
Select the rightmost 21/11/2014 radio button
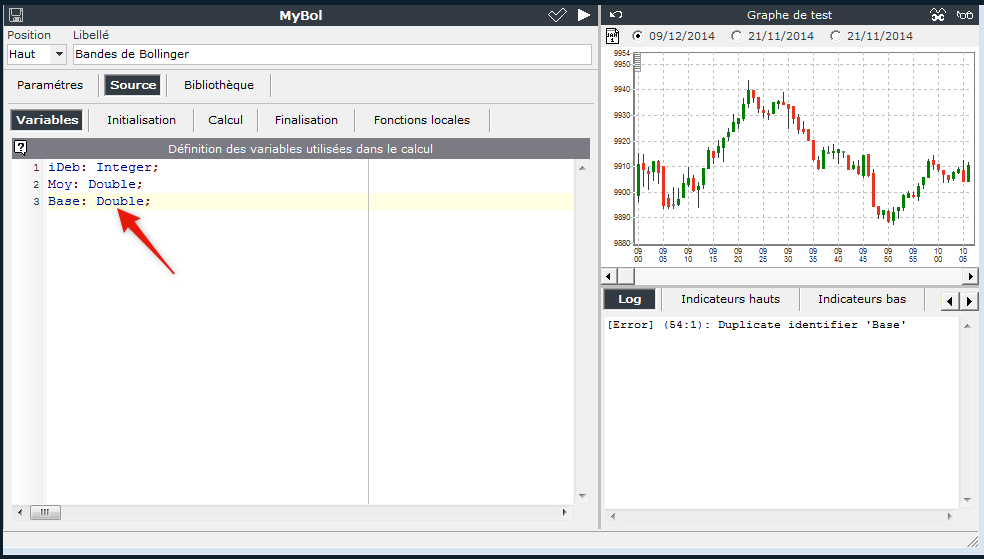pos(835,36)
